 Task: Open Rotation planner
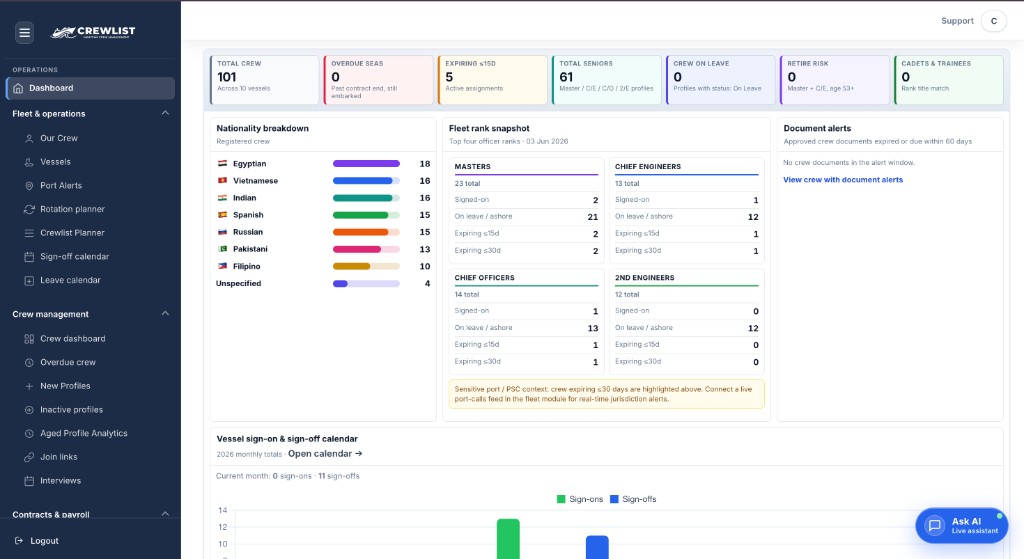72,209
